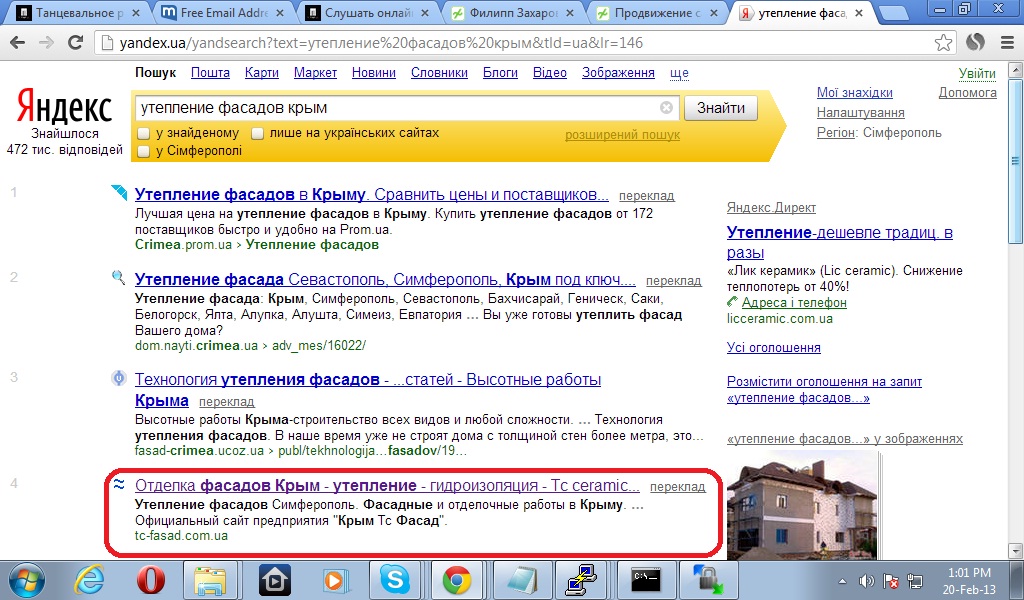Open the Пошта service link
Image resolution: width=1024 pixels, height=600 pixels.
click(210, 72)
